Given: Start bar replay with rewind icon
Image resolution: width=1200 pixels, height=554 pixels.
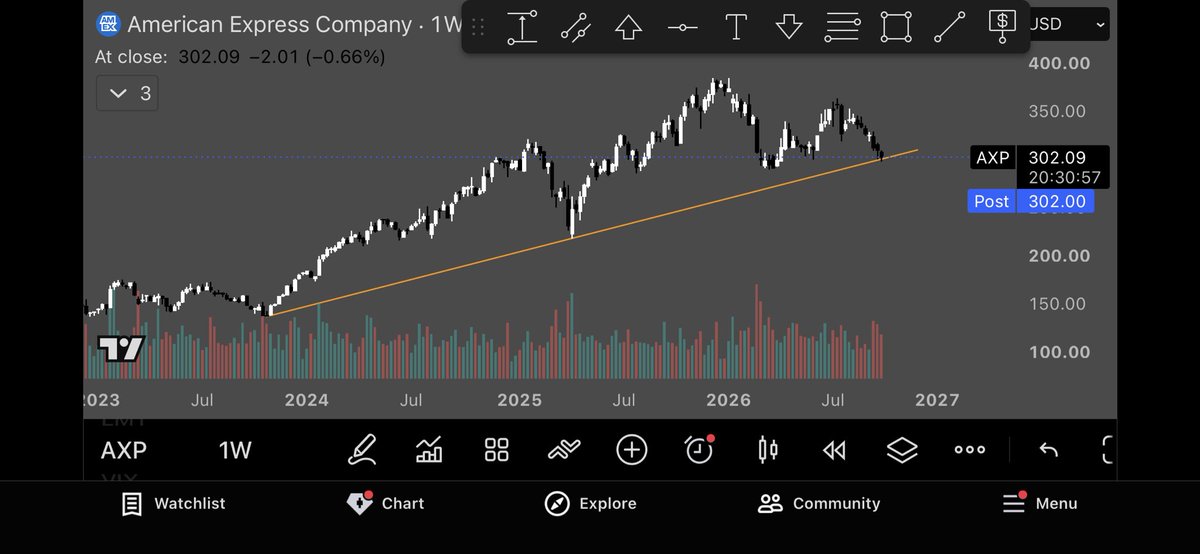Looking at the screenshot, I should (834, 450).
